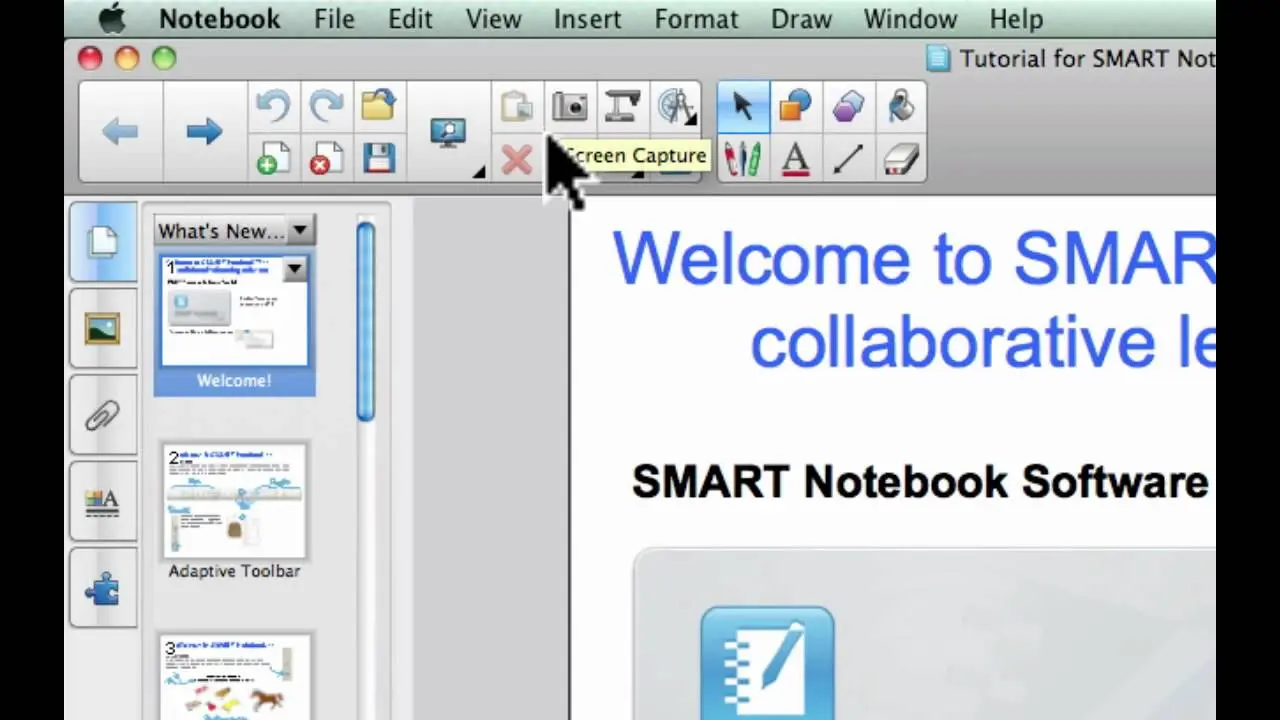Image resolution: width=1280 pixels, height=720 pixels.
Task: Open the View menu
Action: point(493,19)
